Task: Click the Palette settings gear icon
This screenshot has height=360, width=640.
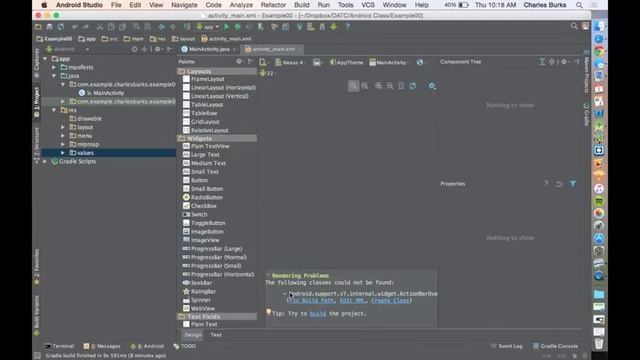Action: pyautogui.click(x=239, y=62)
